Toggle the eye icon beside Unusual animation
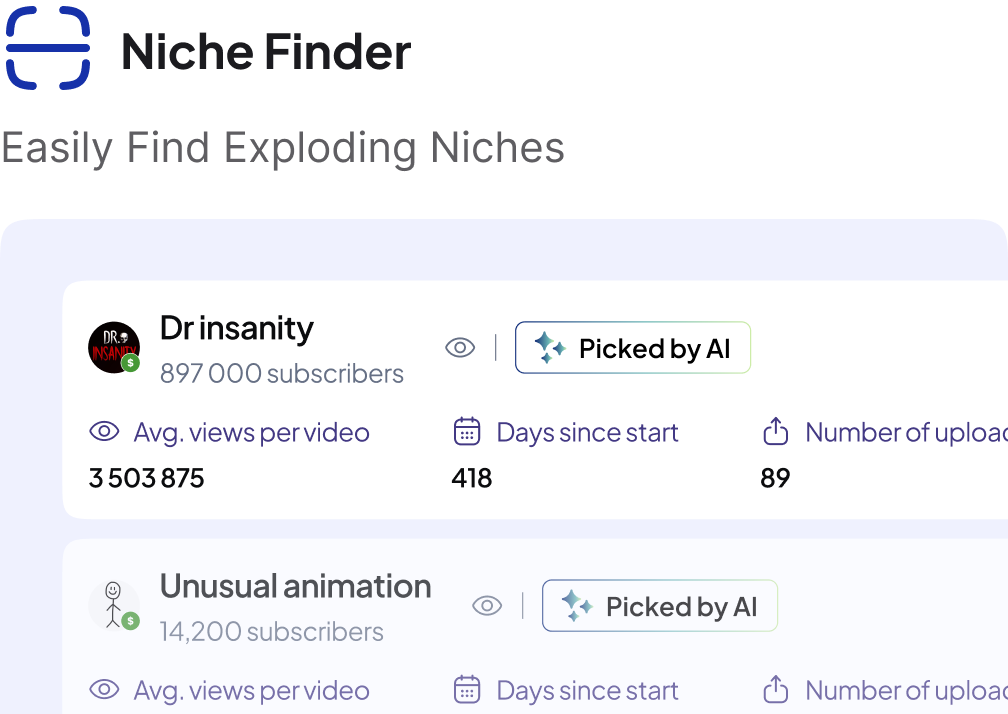Viewport: 1008px width, 714px height. pos(487,605)
